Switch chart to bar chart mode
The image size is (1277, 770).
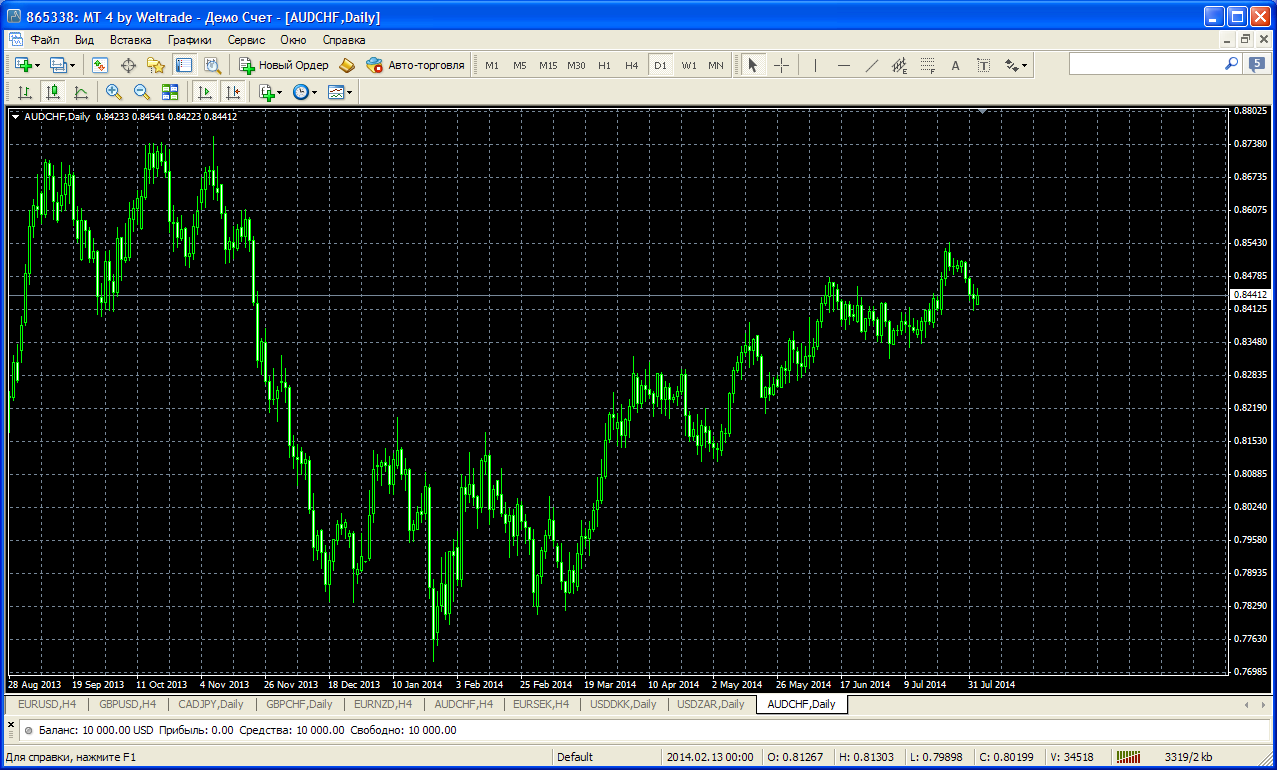coord(24,92)
